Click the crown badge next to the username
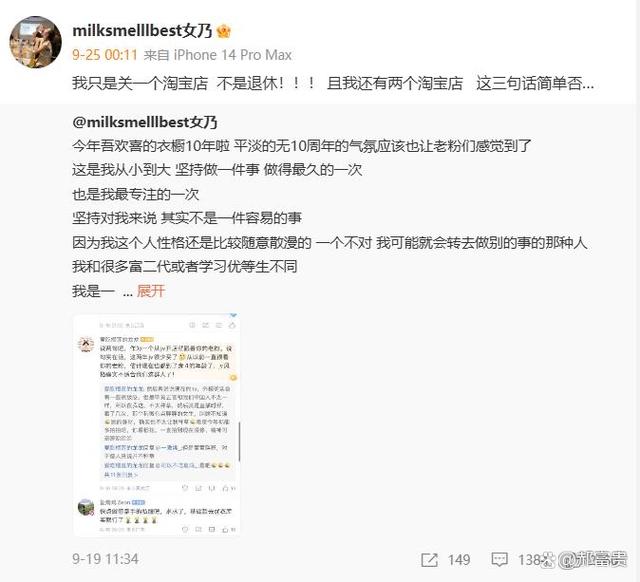Viewport: 640px width, 582px height. click(224, 31)
